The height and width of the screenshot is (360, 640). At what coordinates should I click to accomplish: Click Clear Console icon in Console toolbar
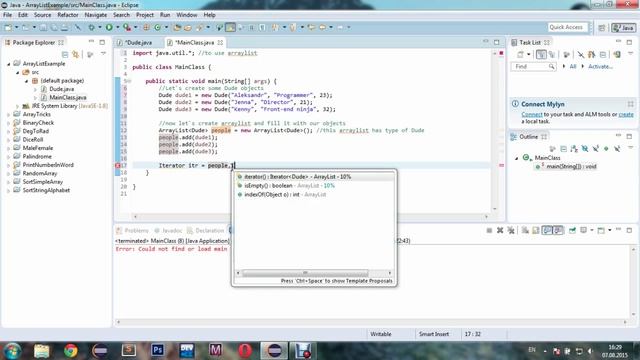525,231
